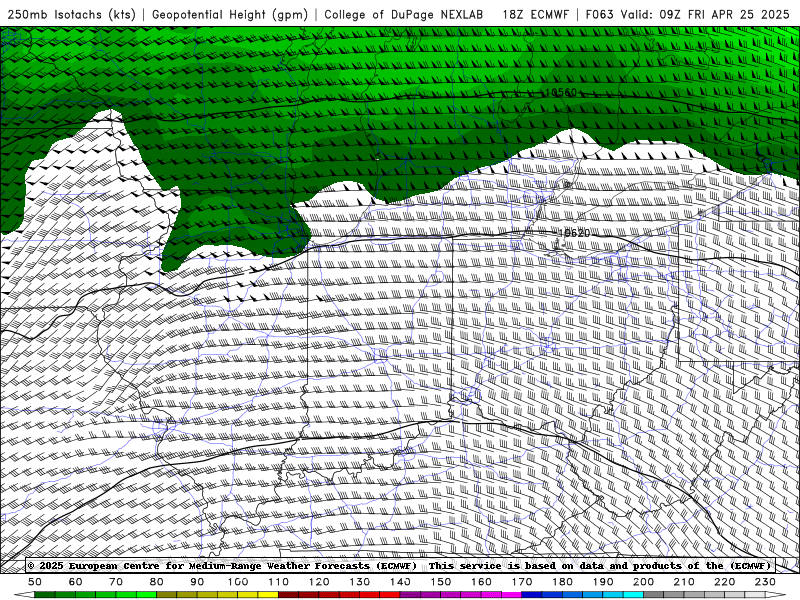Click the '250mb Isotachs (kts)' title text
The image size is (800, 600).
click(71, 14)
